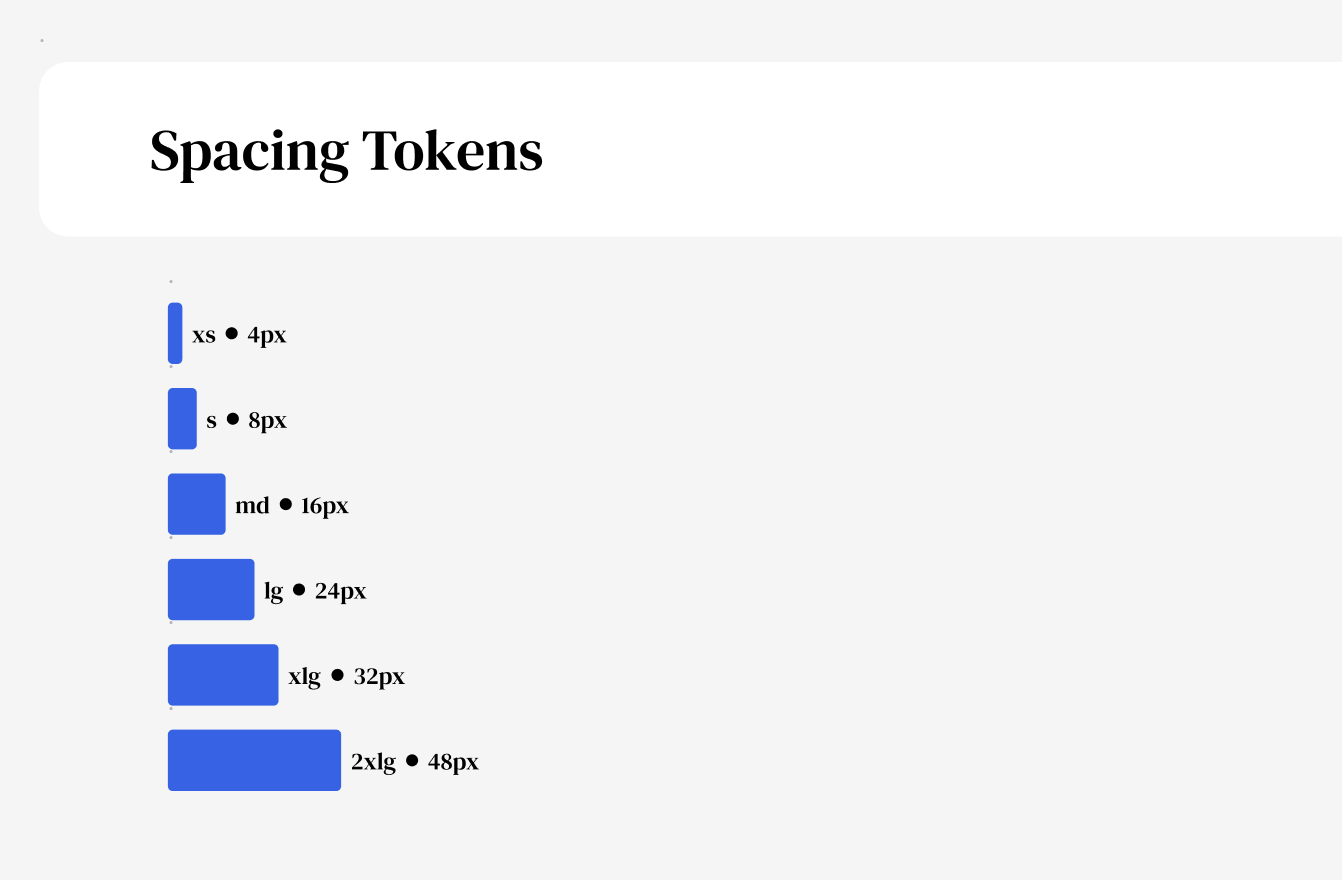Click the white header card background
Screen dimensions: 1342x880
click(x=900, y=150)
